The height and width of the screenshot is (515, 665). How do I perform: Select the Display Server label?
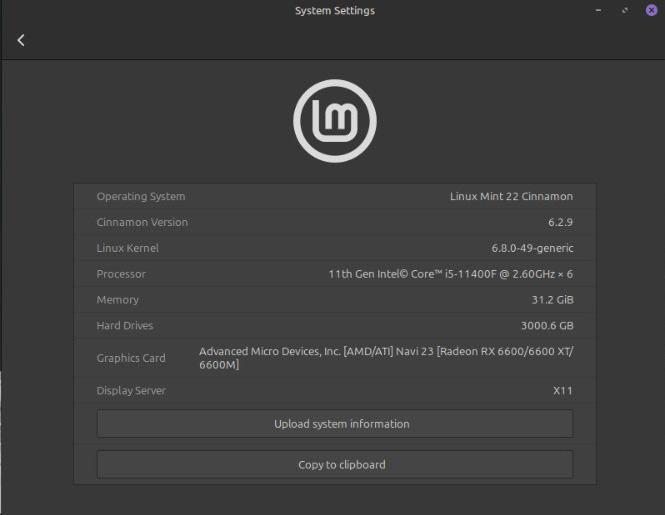pos(131,391)
